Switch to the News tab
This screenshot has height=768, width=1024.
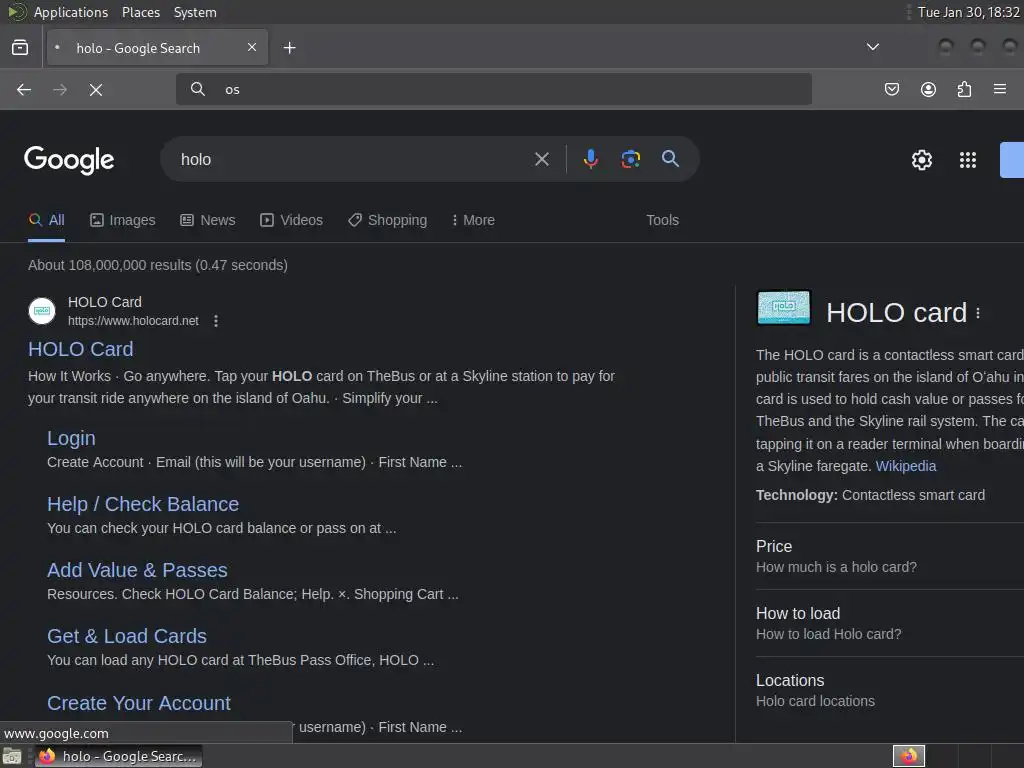(208, 220)
